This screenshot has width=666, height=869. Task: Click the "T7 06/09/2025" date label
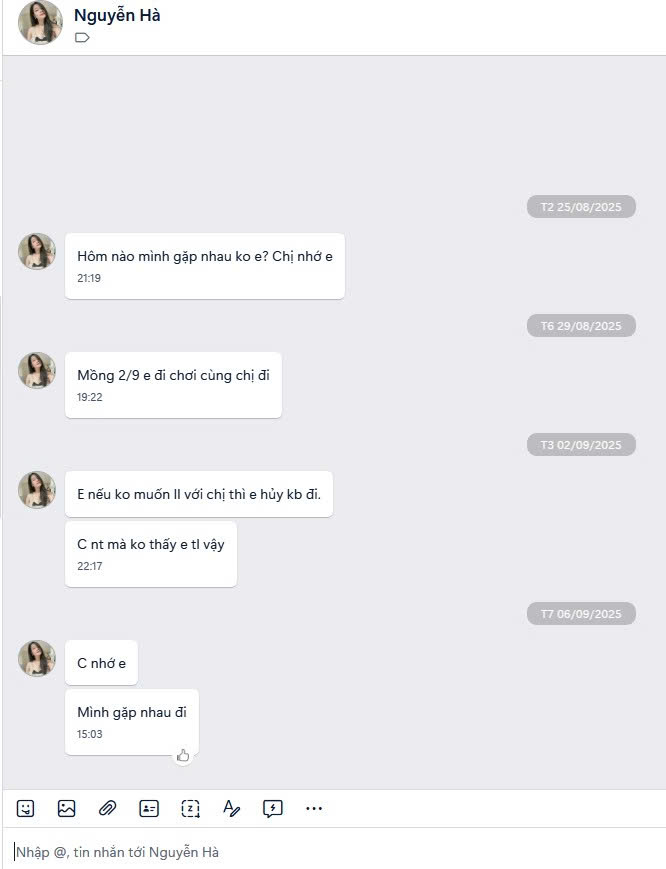click(x=581, y=614)
